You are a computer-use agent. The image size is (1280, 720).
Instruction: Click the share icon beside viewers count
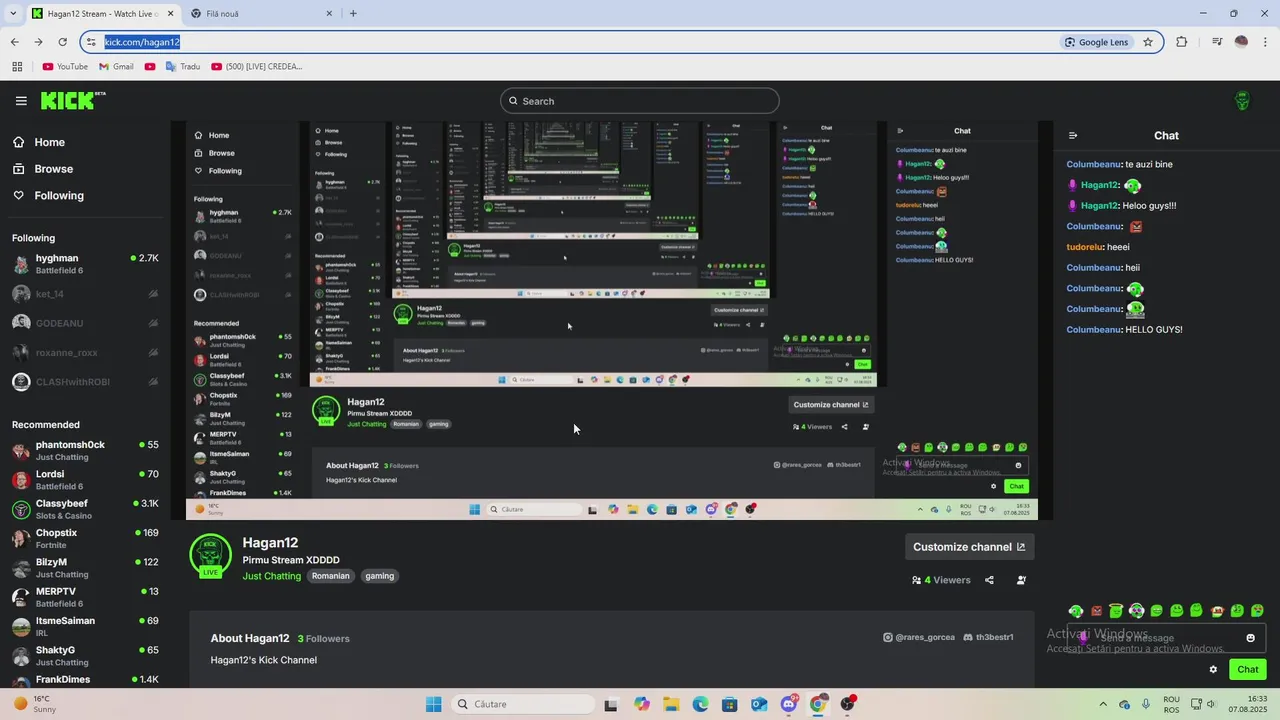click(989, 580)
